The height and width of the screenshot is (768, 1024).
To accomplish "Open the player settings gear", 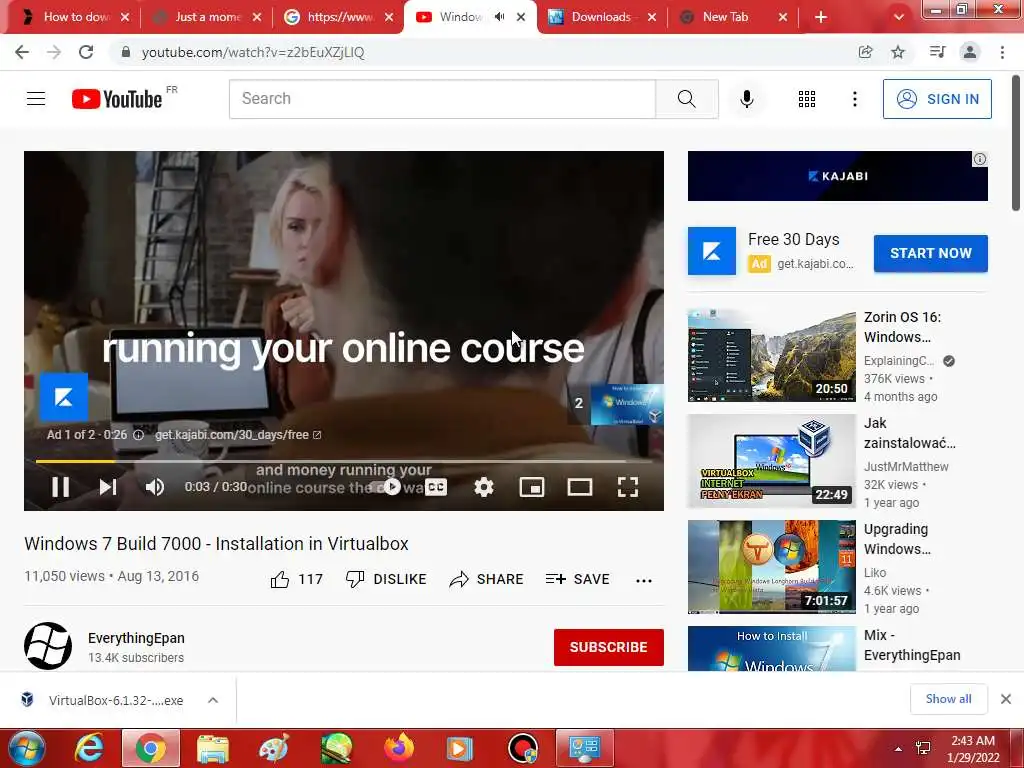I will pyautogui.click(x=483, y=487).
